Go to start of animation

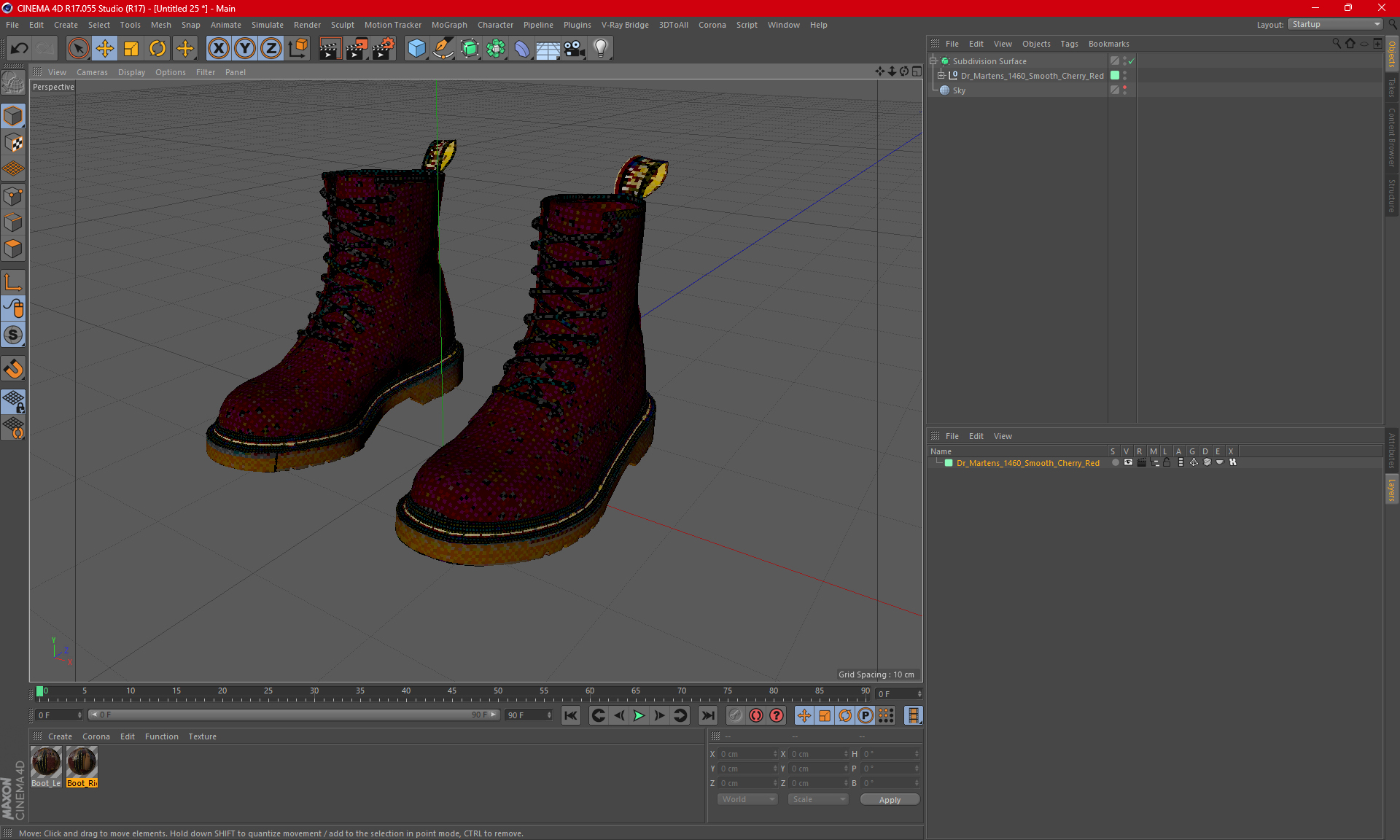(571, 715)
